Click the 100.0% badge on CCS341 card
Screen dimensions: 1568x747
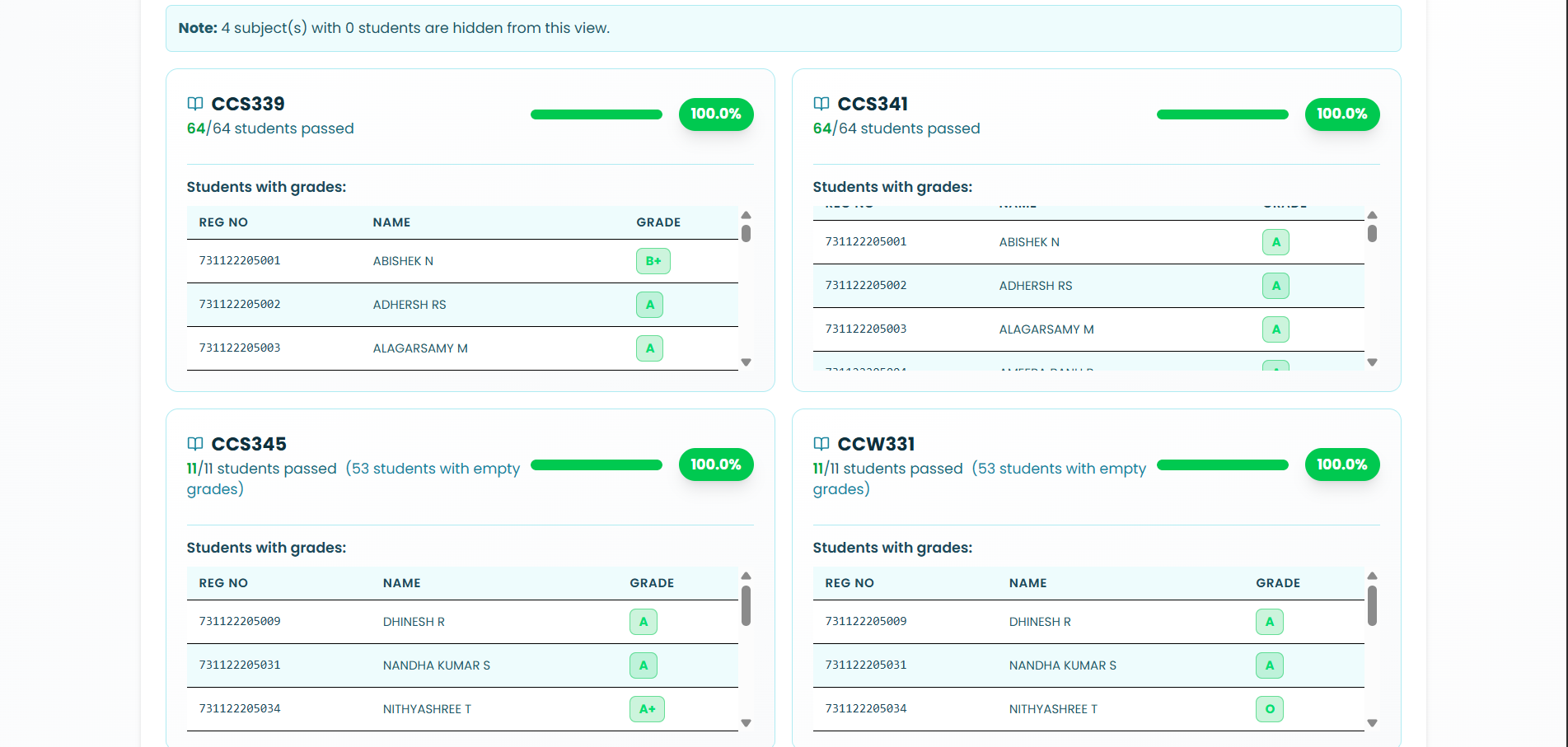1342,114
